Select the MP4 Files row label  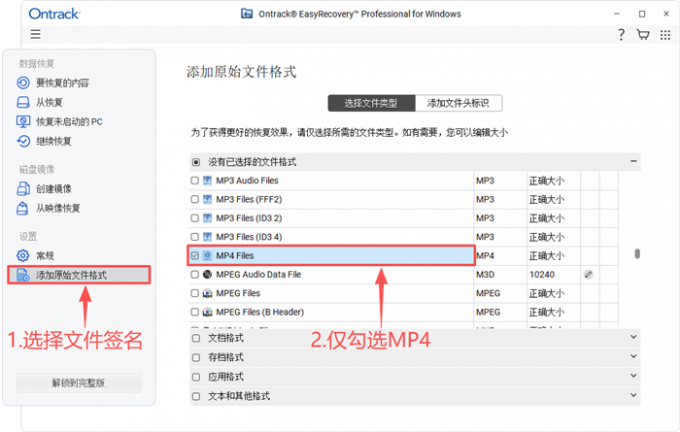point(235,255)
